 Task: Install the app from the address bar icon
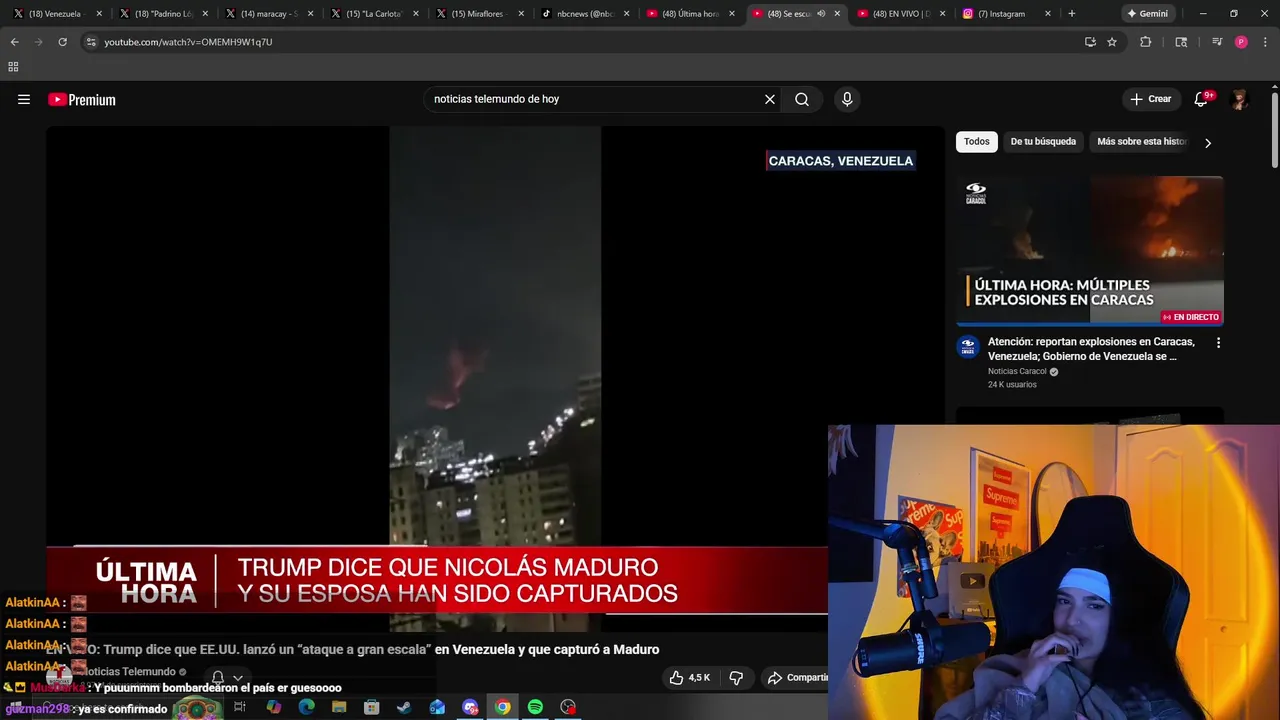tap(1090, 42)
